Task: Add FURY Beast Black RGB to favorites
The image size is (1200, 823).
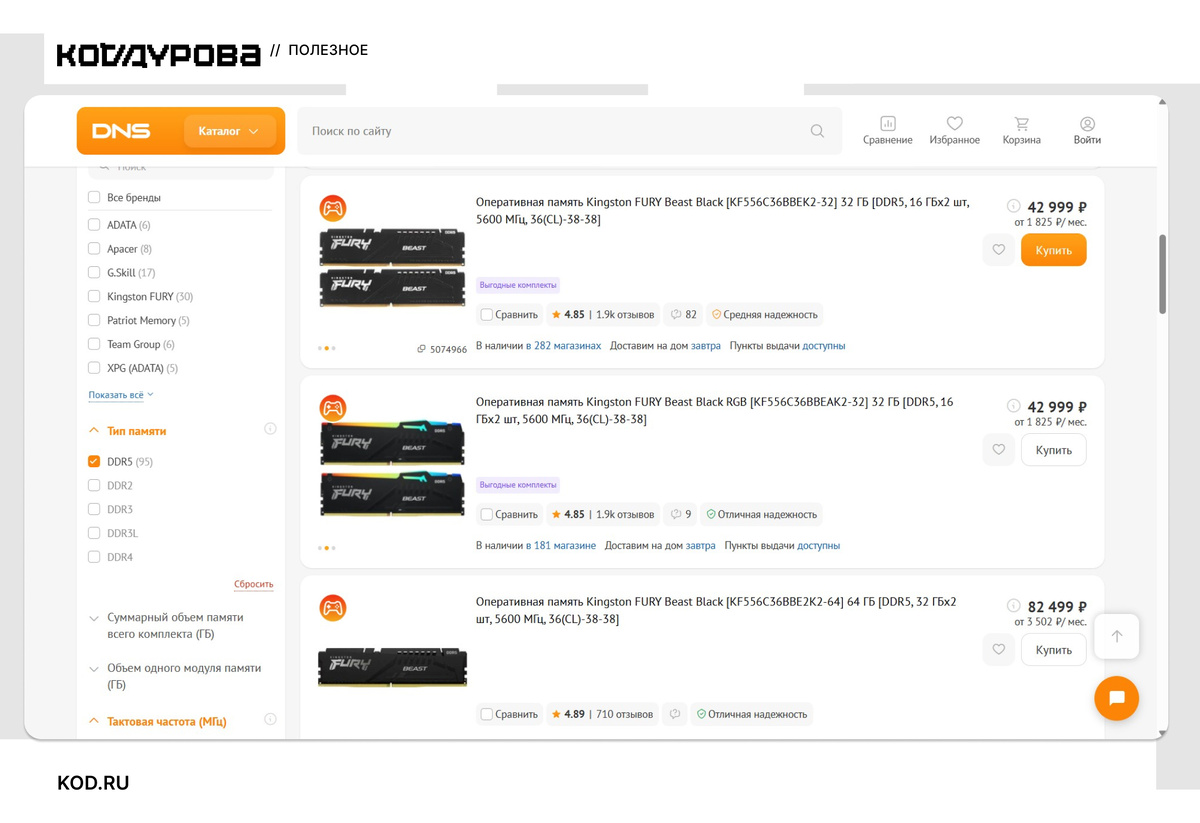Action: pos(998,450)
